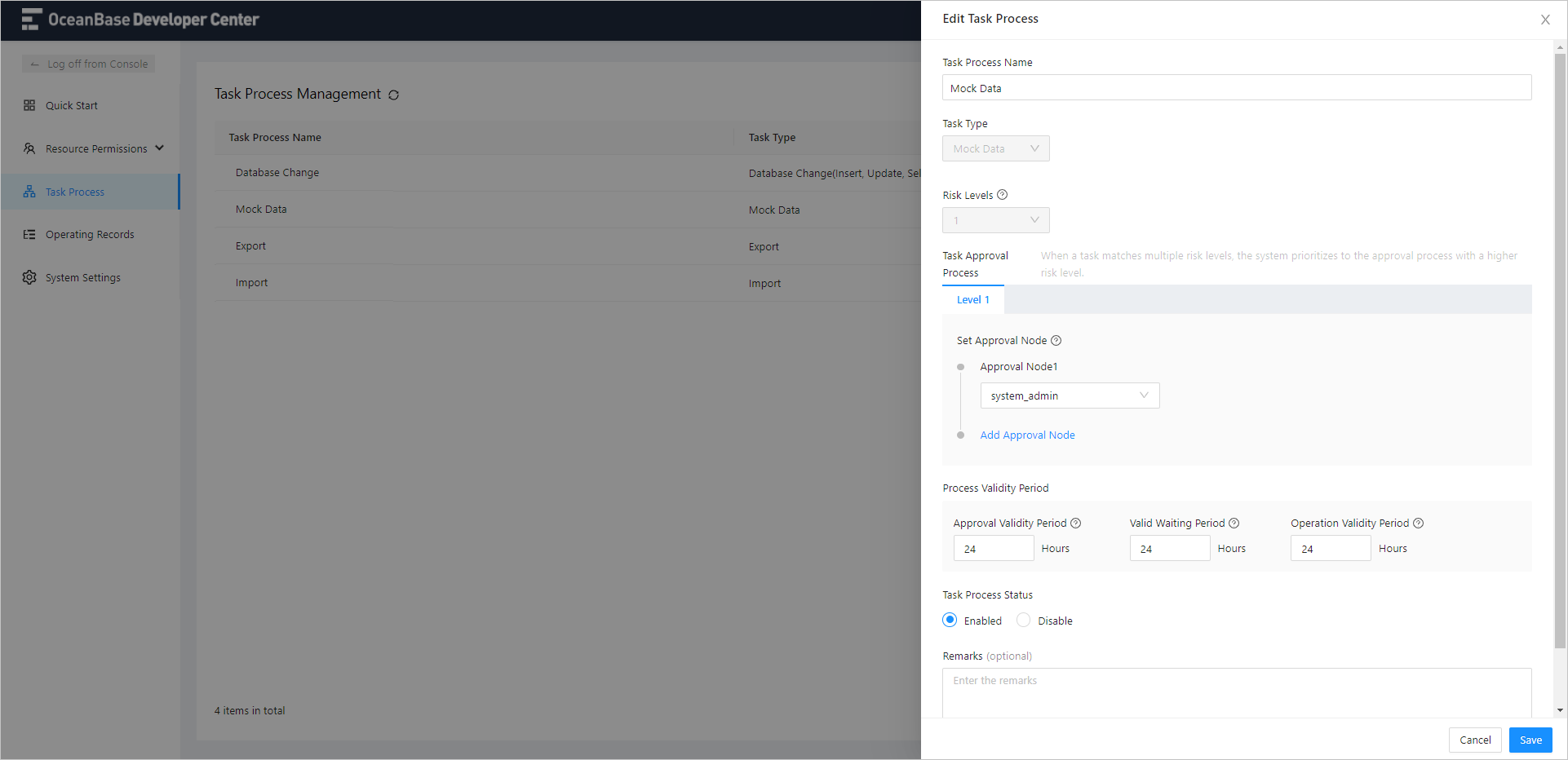Click the Add Approval Node link
Image resolution: width=1568 pixels, height=760 pixels.
[x=1027, y=435]
